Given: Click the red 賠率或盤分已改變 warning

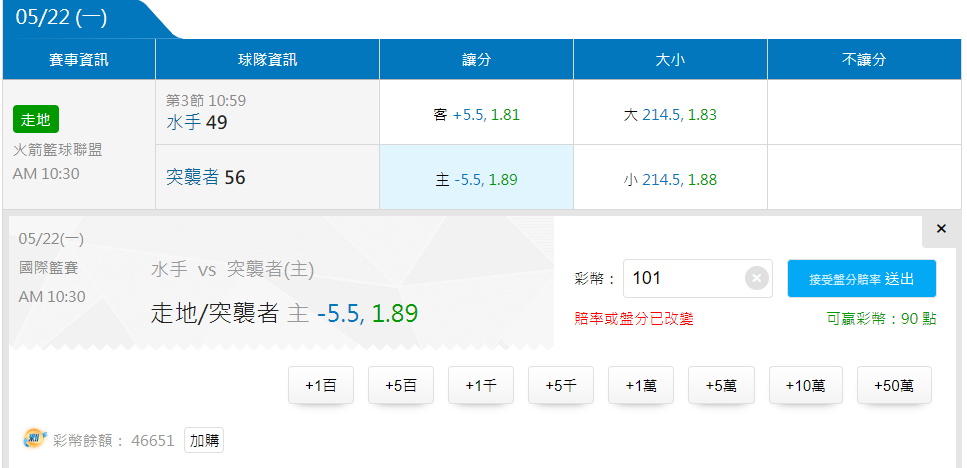Looking at the screenshot, I should tap(633, 319).
